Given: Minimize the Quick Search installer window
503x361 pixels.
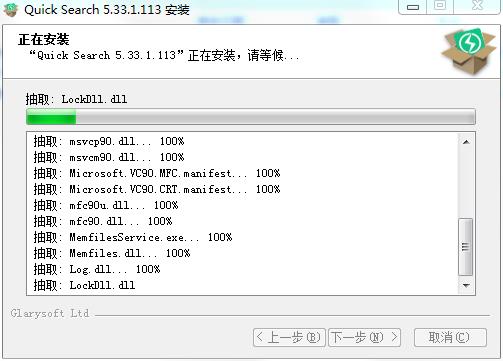Looking at the screenshot, I should pos(412,7).
